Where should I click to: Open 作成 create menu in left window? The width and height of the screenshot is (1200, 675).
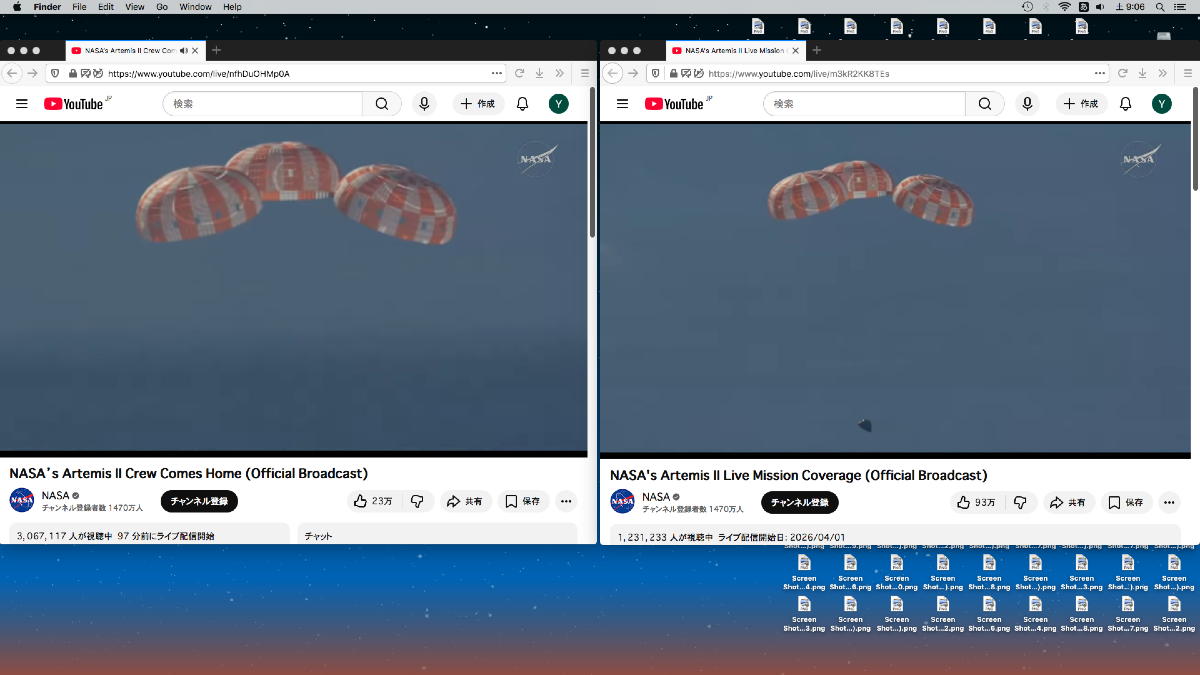[478, 104]
